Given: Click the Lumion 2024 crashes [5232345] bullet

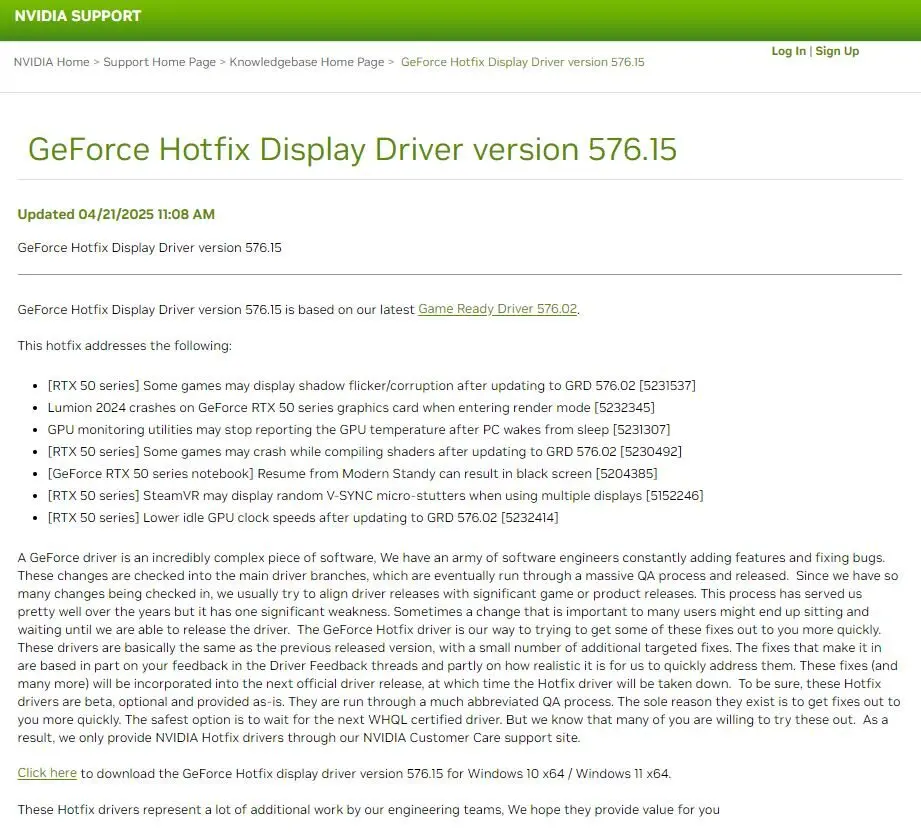Looking at the screenshot, I should click(351, 408).
